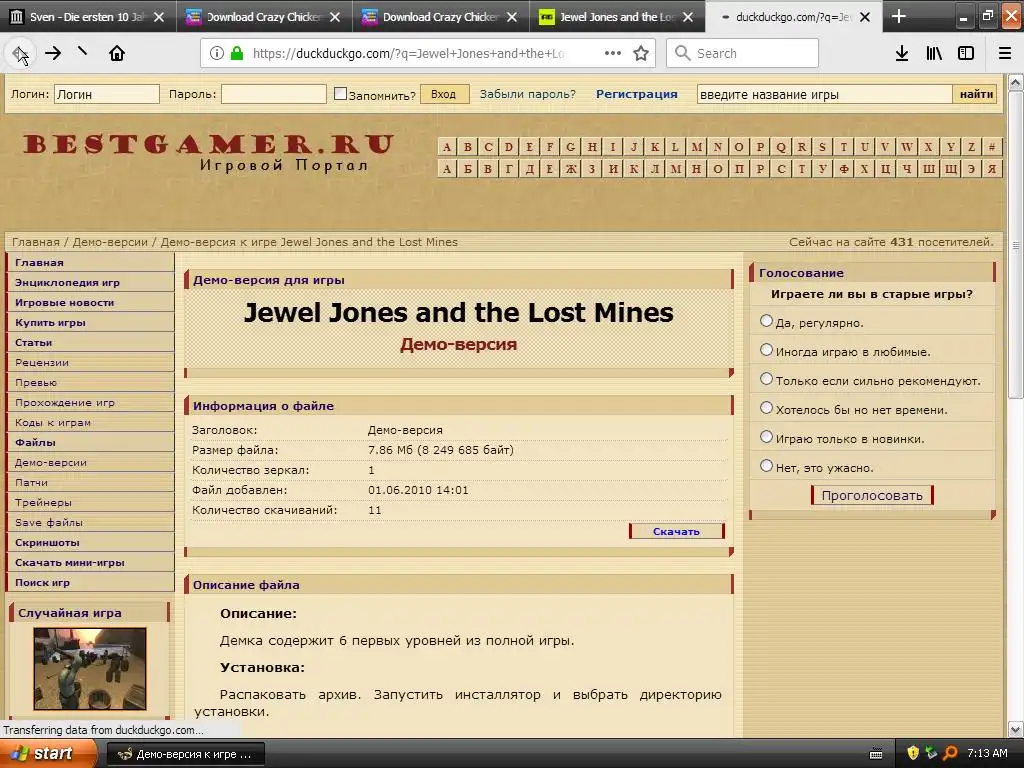Click the Найти search button

pos(975,94)
